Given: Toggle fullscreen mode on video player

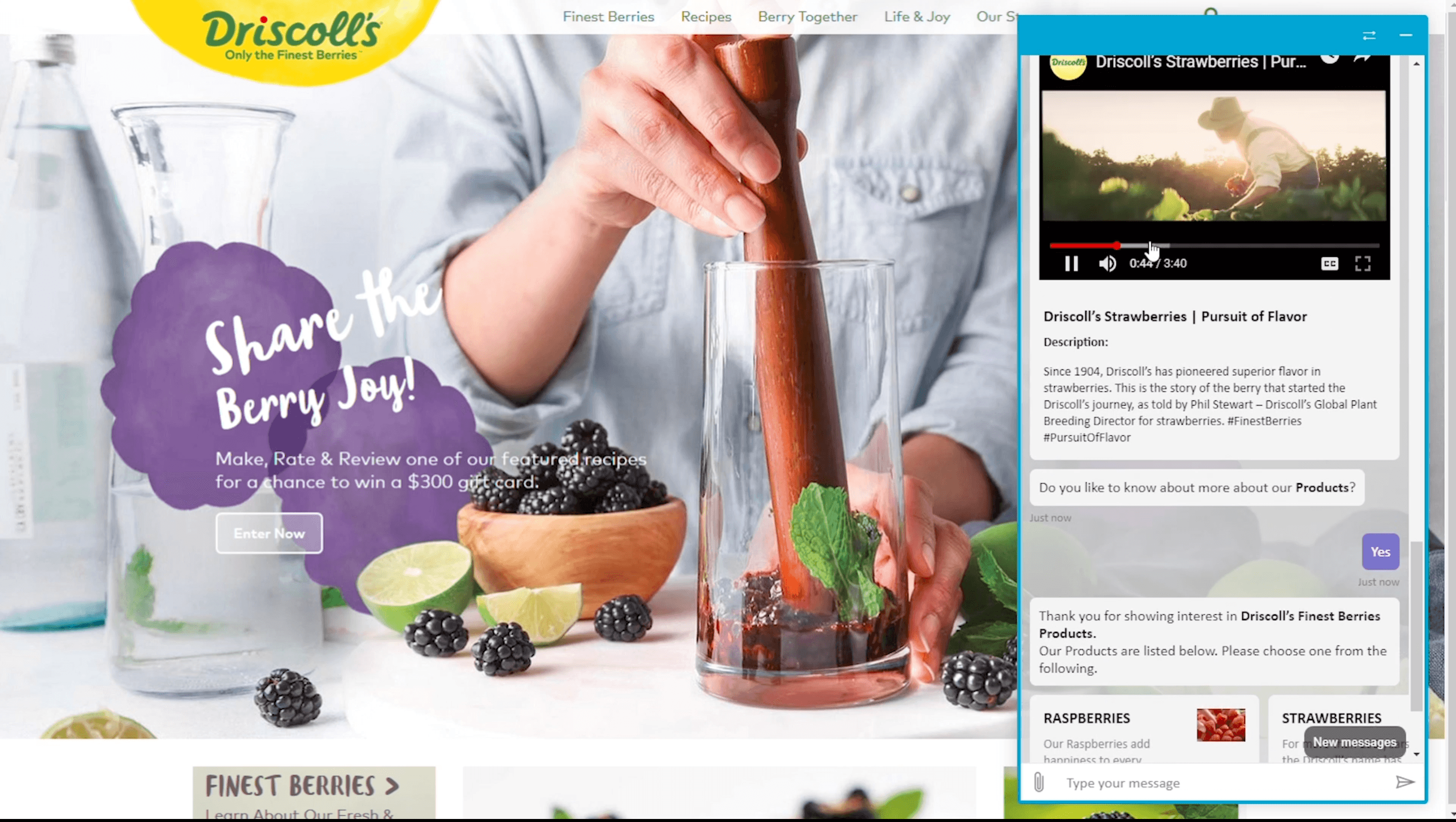Looking at the screenshot, I should point(1363,262).
